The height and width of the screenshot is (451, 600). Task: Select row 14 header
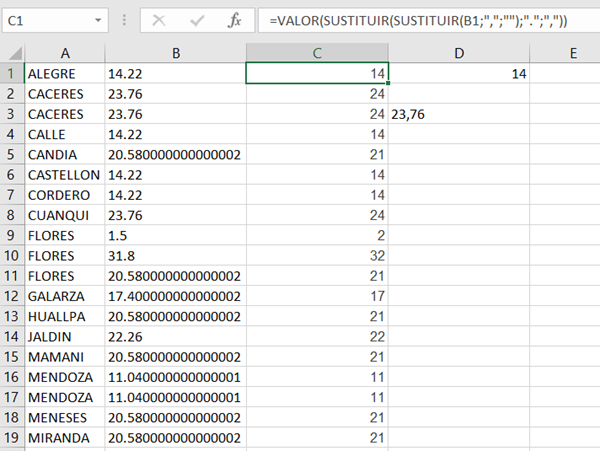pyautogui.click(x=11, y=337)
